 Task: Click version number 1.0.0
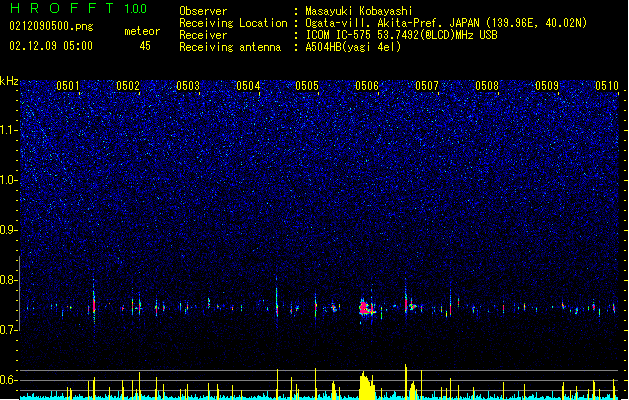click(x=136, y=9)
